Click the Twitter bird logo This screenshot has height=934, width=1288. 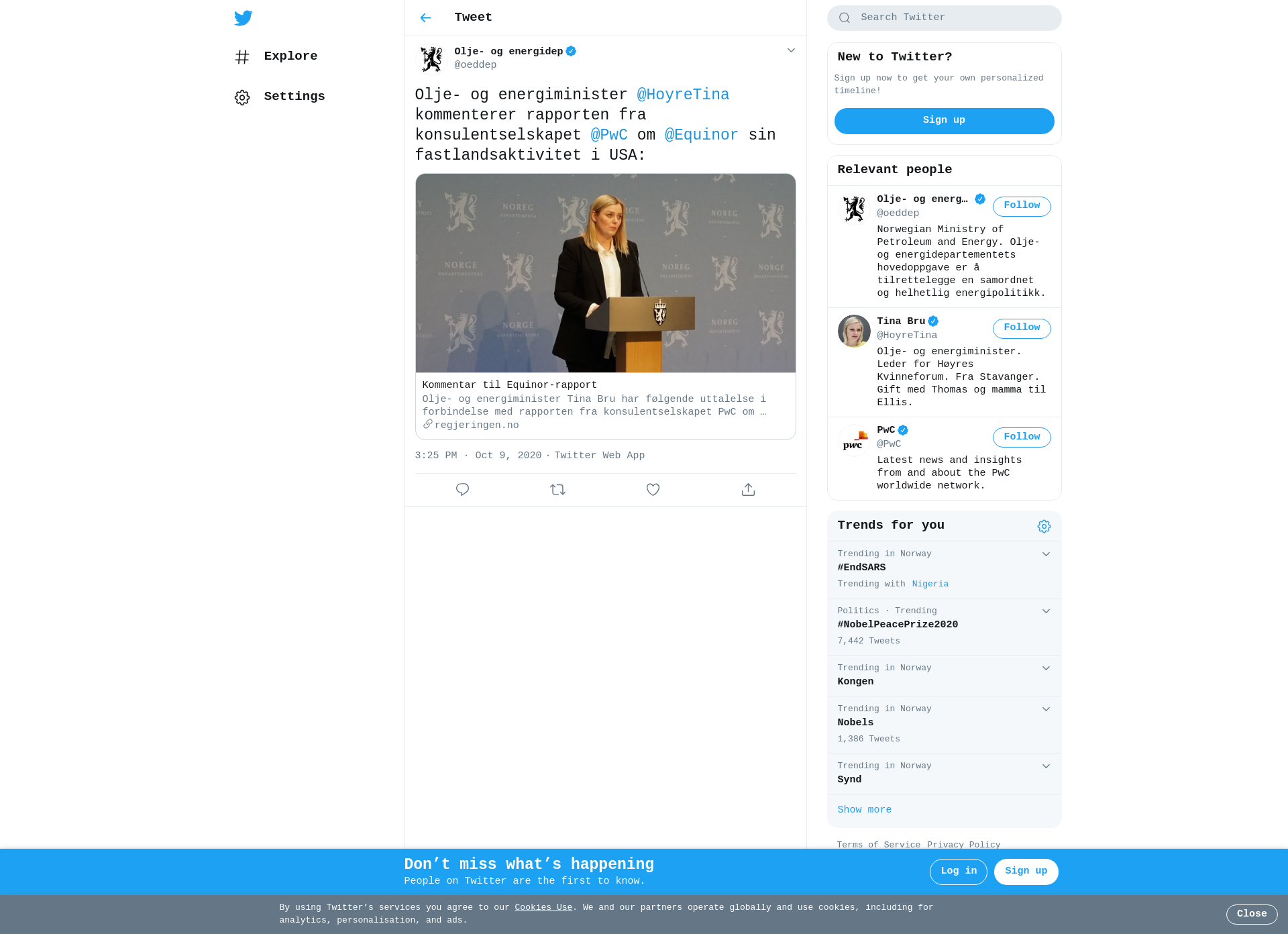(243, 18)
